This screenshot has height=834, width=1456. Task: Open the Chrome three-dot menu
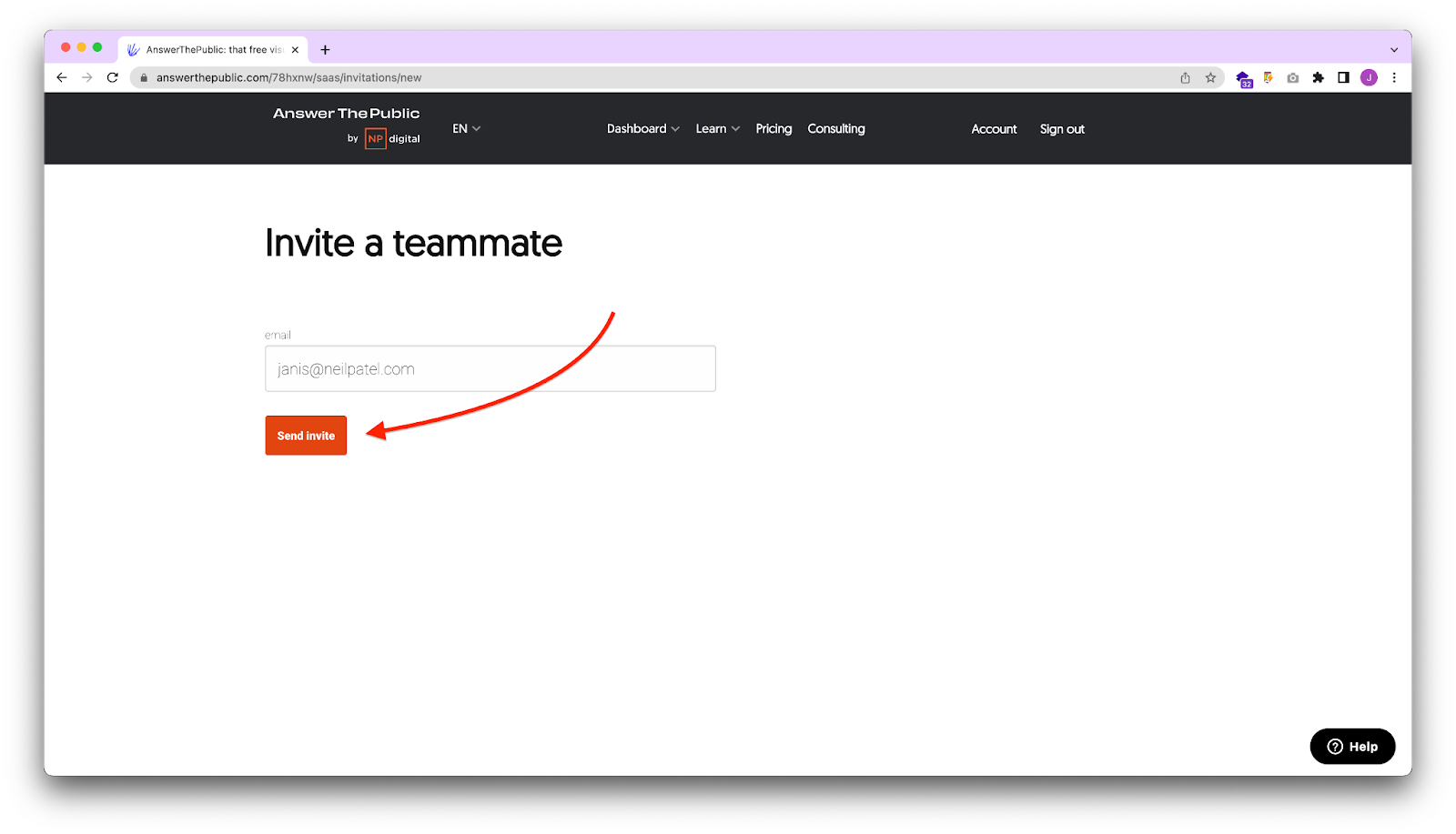pos(1394,78)
